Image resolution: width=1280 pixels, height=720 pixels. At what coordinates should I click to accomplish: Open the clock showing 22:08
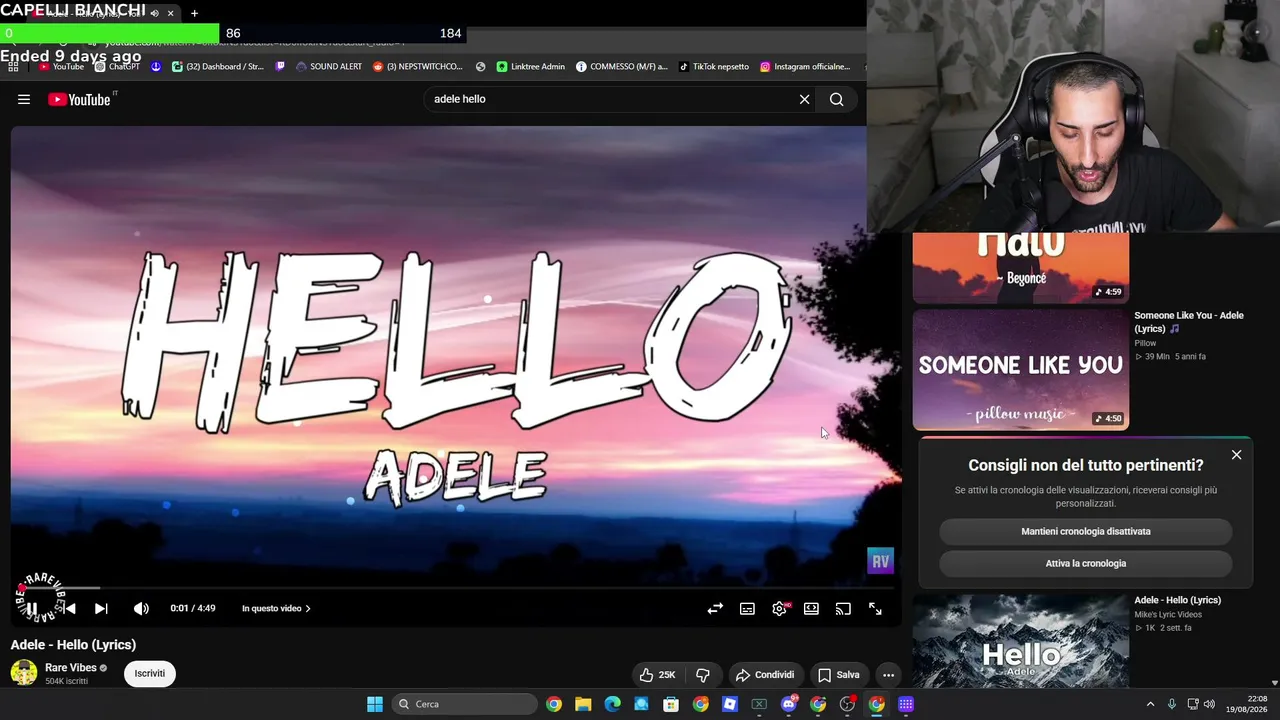tap(1247, 704)
